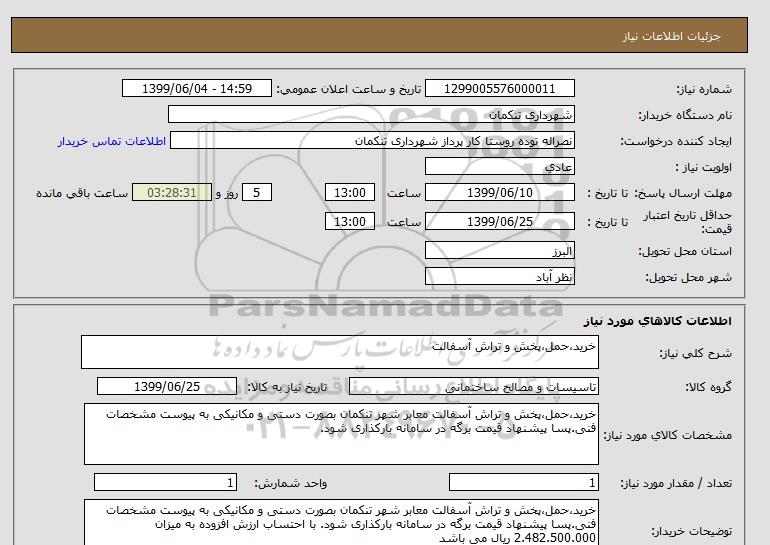Click the label شهر محل تحویل
The image size is (770, 545).
[x=688, y=277]
